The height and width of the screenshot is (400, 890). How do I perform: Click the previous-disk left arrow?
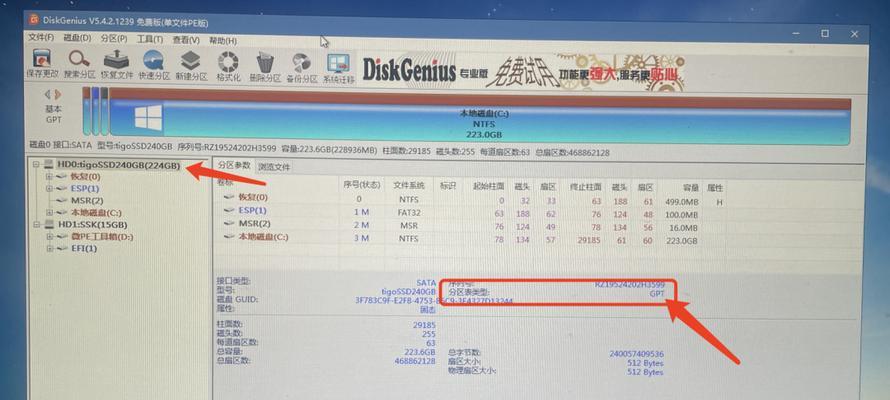click(x=48, y=94)
